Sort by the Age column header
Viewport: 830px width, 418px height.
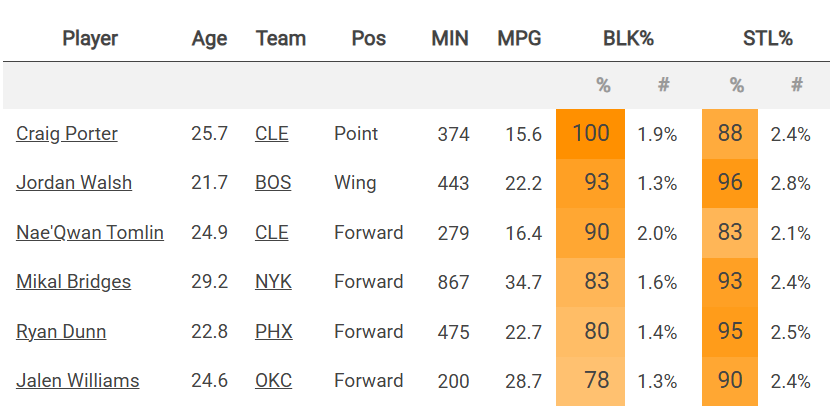[x=209, y=39]
